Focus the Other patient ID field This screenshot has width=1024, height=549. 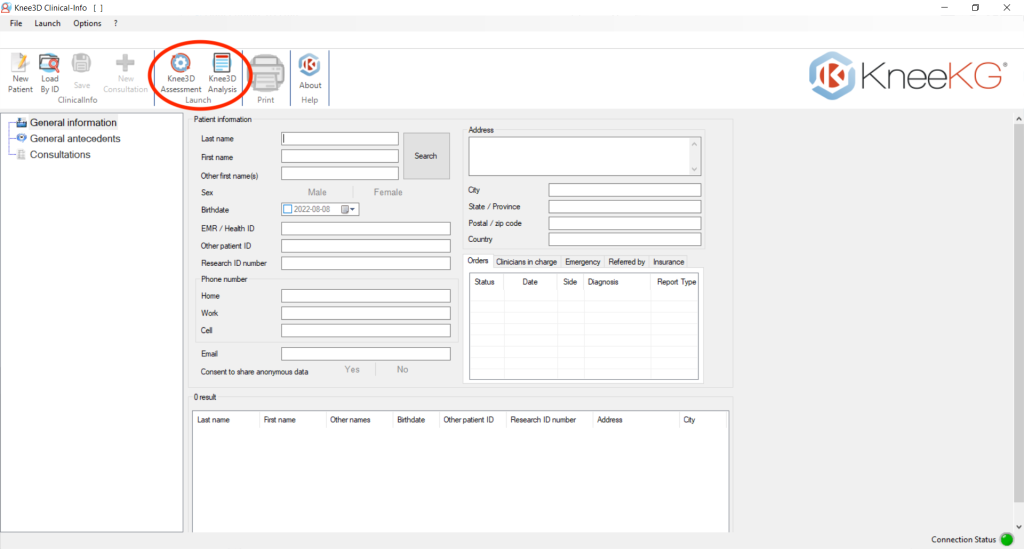click(366, 245)
